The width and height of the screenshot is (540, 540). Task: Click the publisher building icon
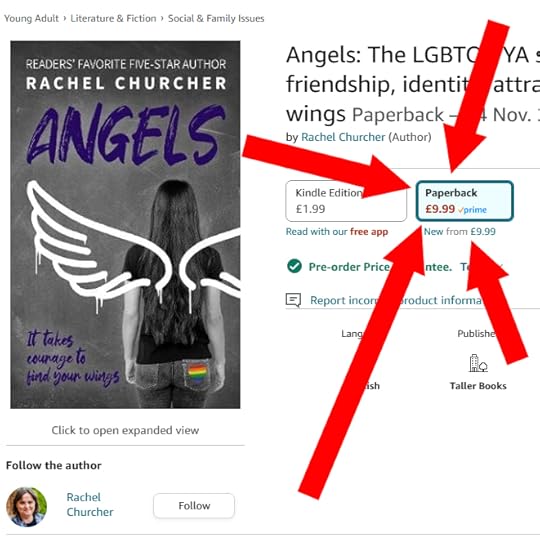coord(478,363)
